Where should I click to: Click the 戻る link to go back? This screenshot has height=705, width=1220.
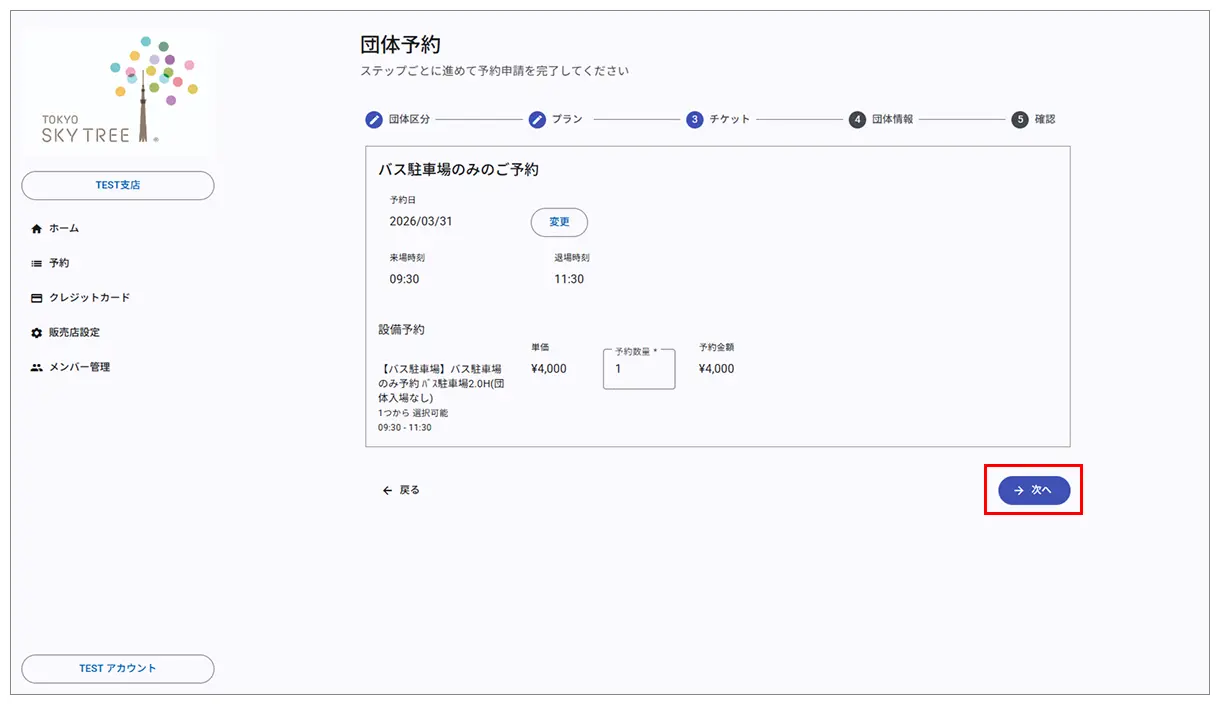point(403,490)
